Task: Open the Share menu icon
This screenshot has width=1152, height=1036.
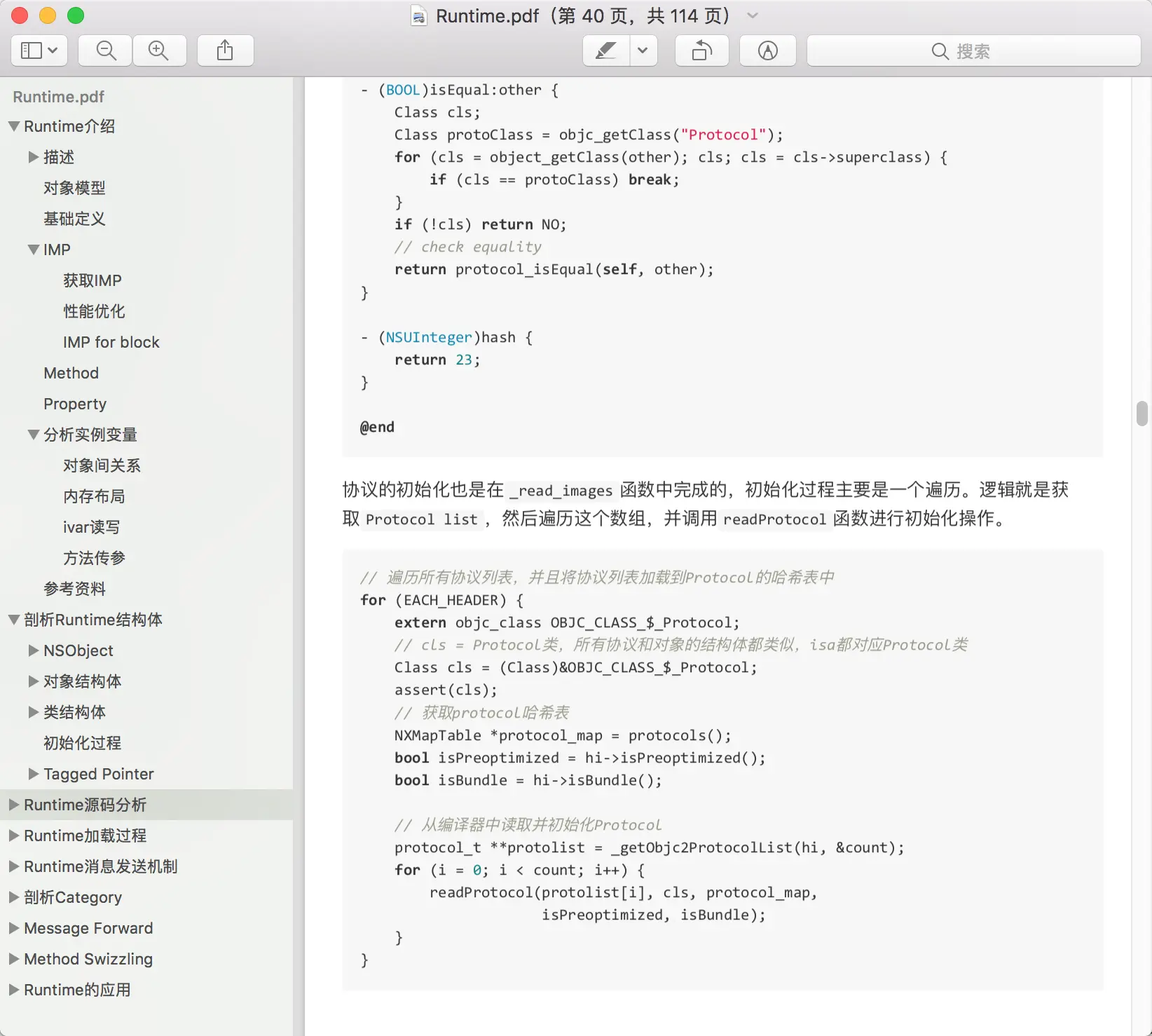Action: (x=225, y=50)
